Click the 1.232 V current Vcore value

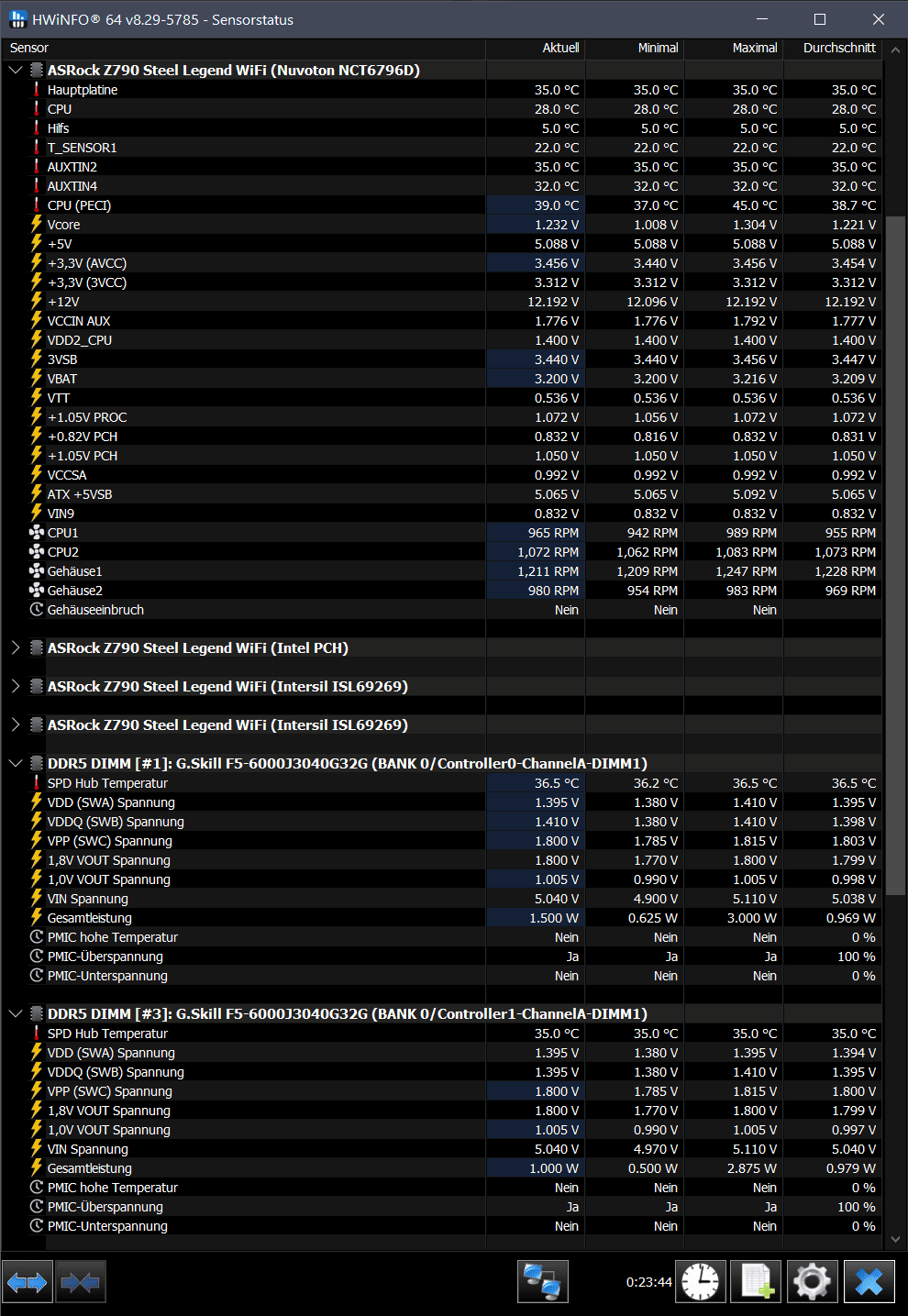[x=557, y=225]
